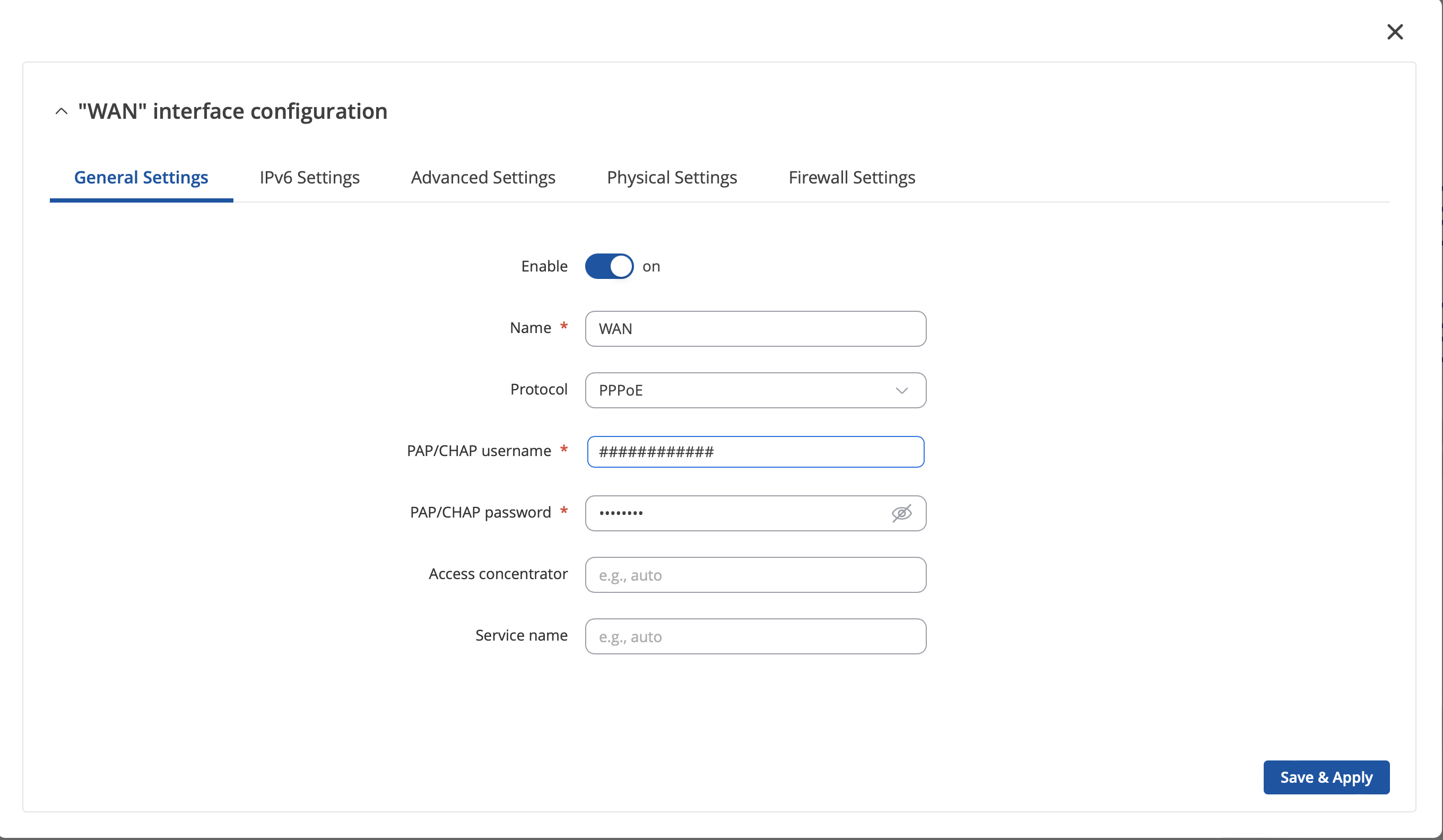Screen dimensions: 1443x840
Task: Click the "Enable" label text
Action: (544, 266)
